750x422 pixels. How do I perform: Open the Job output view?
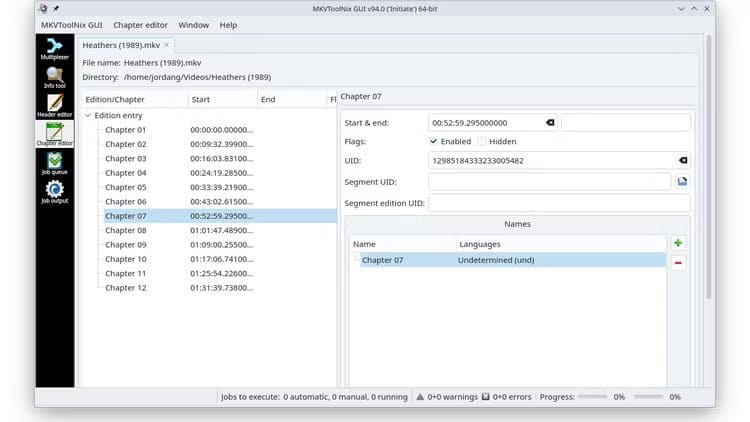(x=55, y=192)
